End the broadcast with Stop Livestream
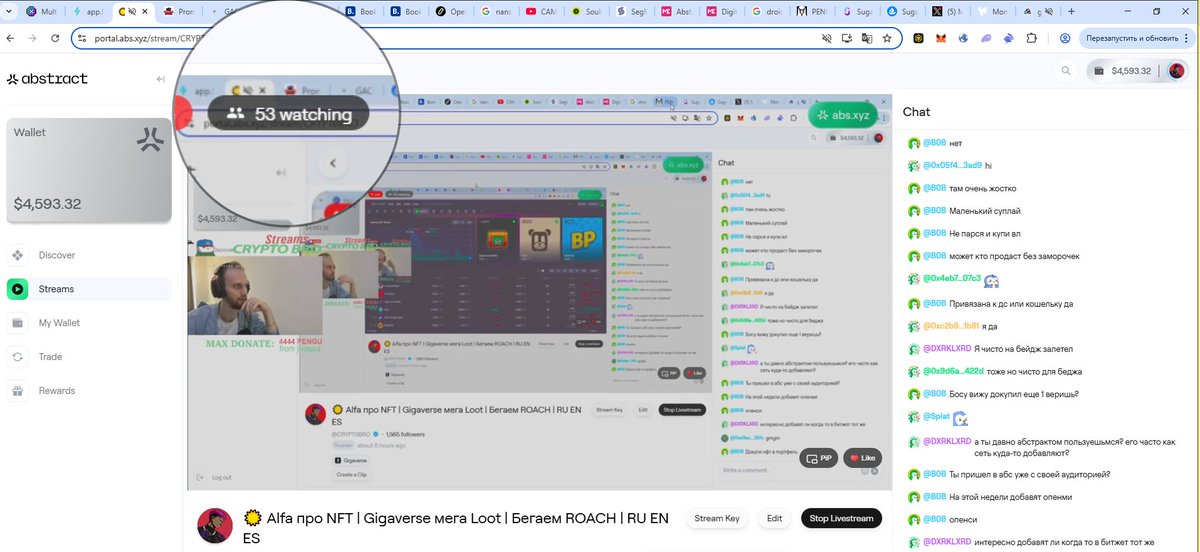Screen dimensions: 1200x552 (842, 518)
